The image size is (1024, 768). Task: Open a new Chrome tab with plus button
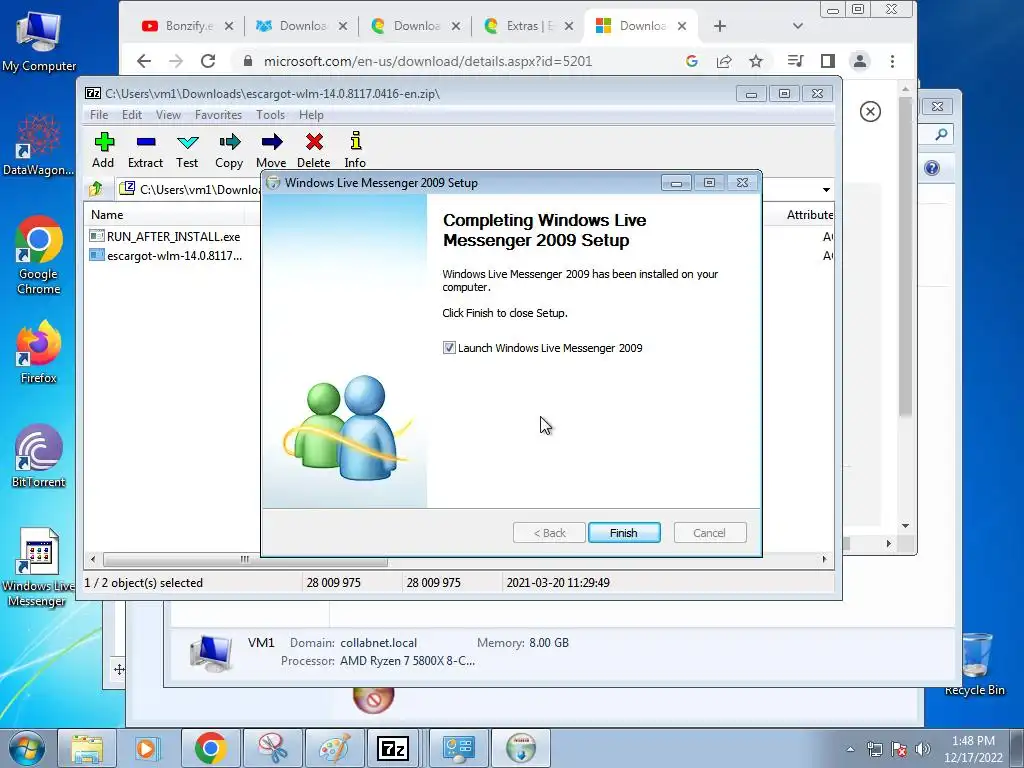(x=720, y=26)
